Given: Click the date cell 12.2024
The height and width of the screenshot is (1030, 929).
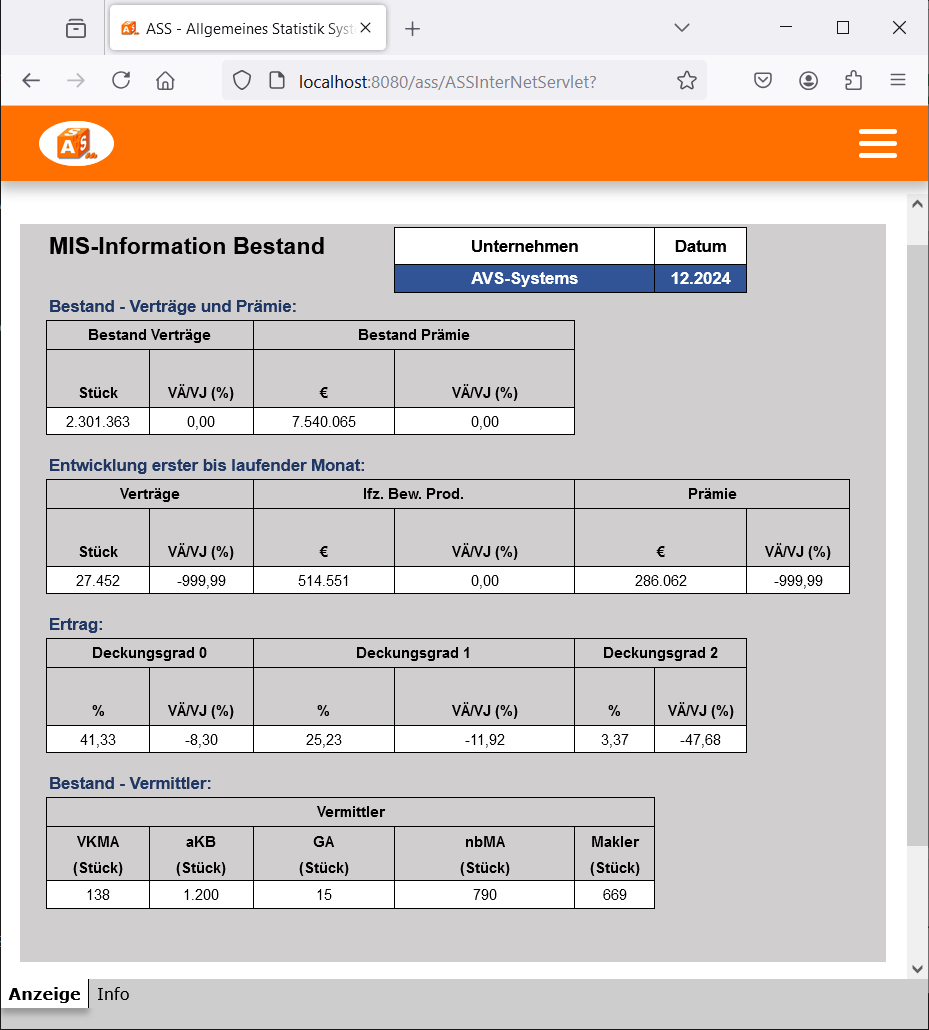Looking at the screenshot, I should [700, 279].
